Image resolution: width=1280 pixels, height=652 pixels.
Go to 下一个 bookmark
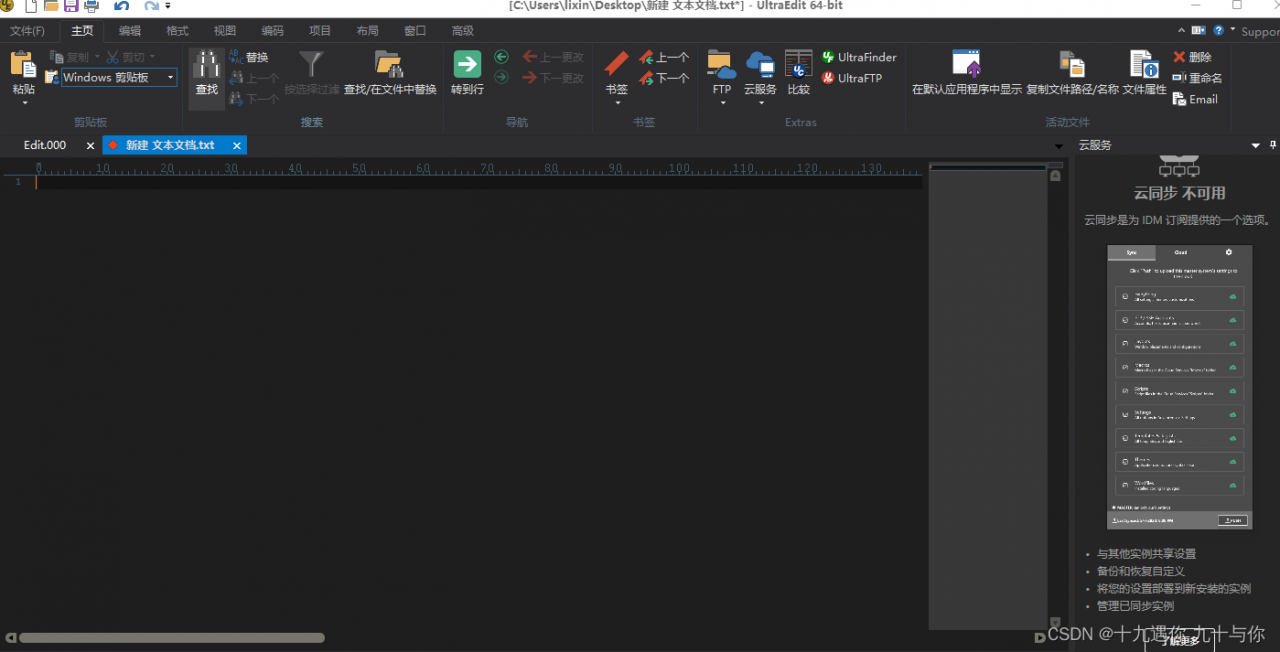(665, 77)
